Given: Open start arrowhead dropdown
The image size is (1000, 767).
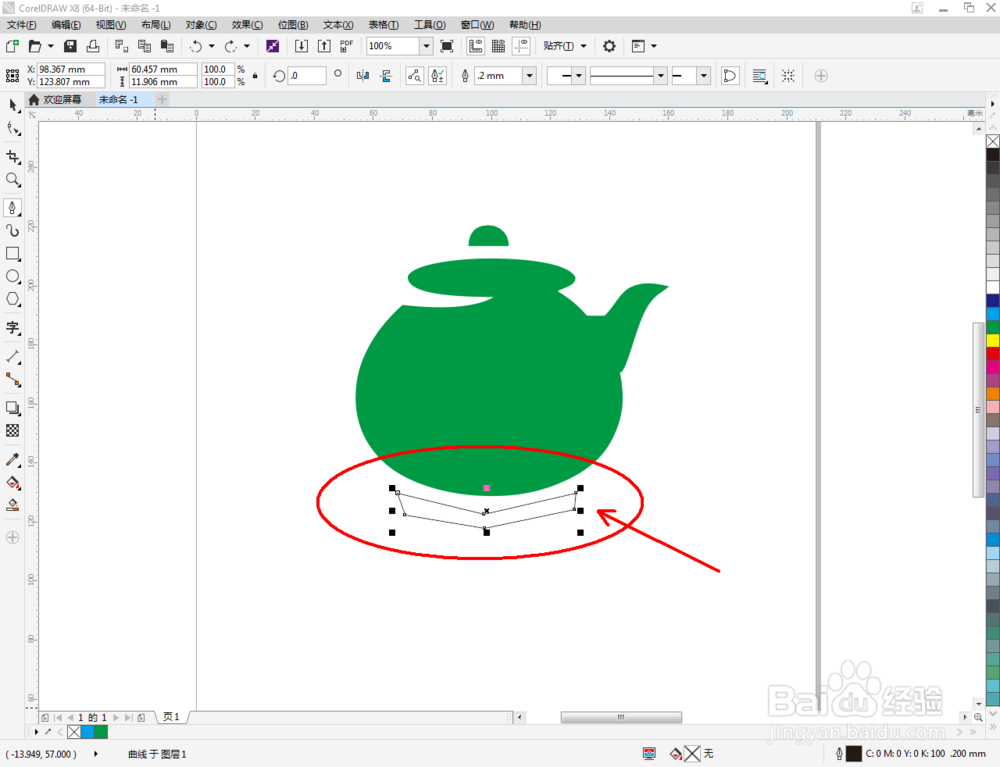Looking at the screenshot, I should pos(578,76).
